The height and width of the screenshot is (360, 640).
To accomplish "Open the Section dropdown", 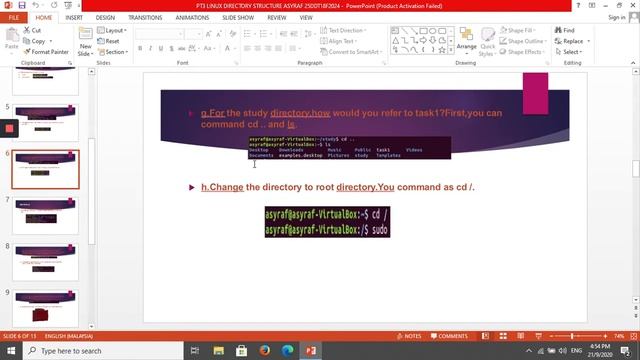I will click(113, 52).
